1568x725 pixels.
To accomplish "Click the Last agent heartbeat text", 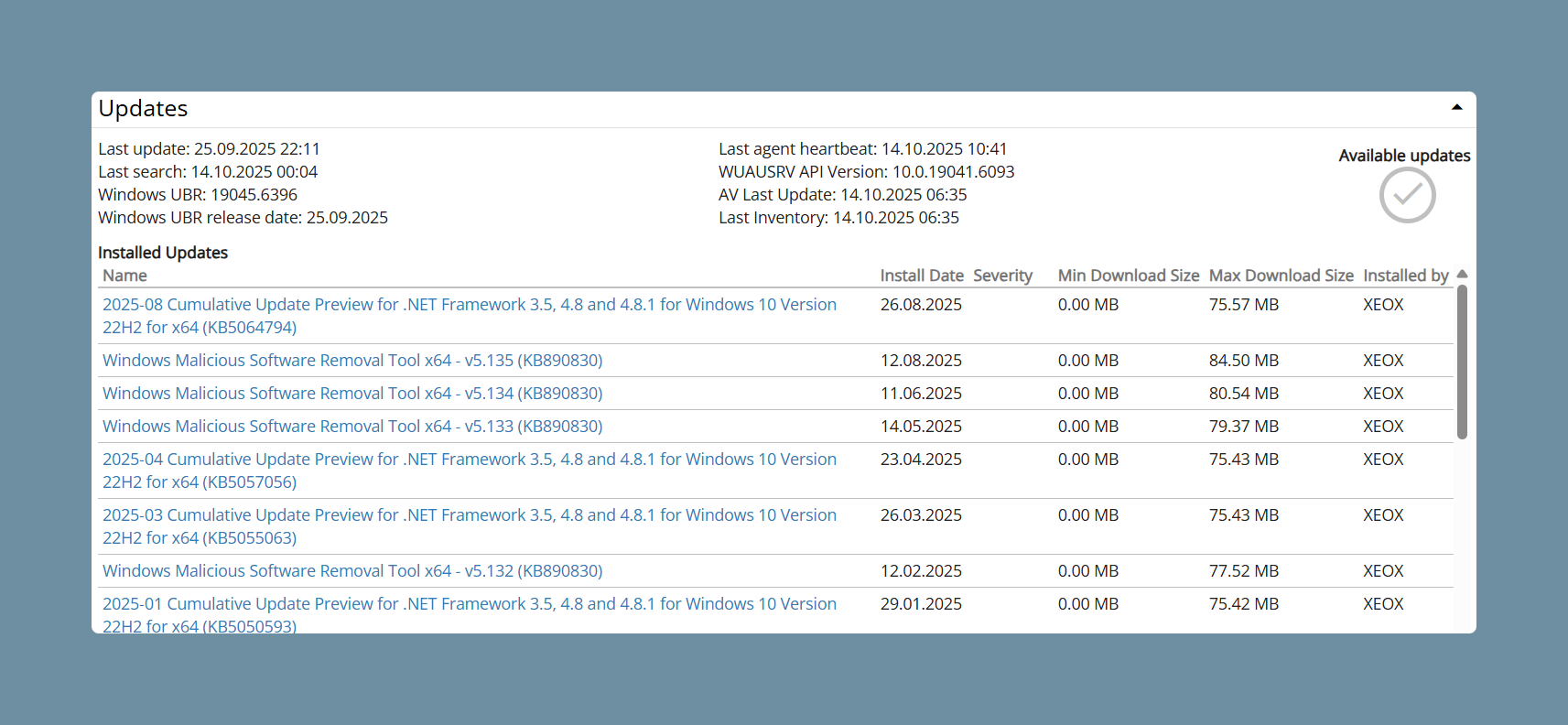I will click(x=863, y=149).
